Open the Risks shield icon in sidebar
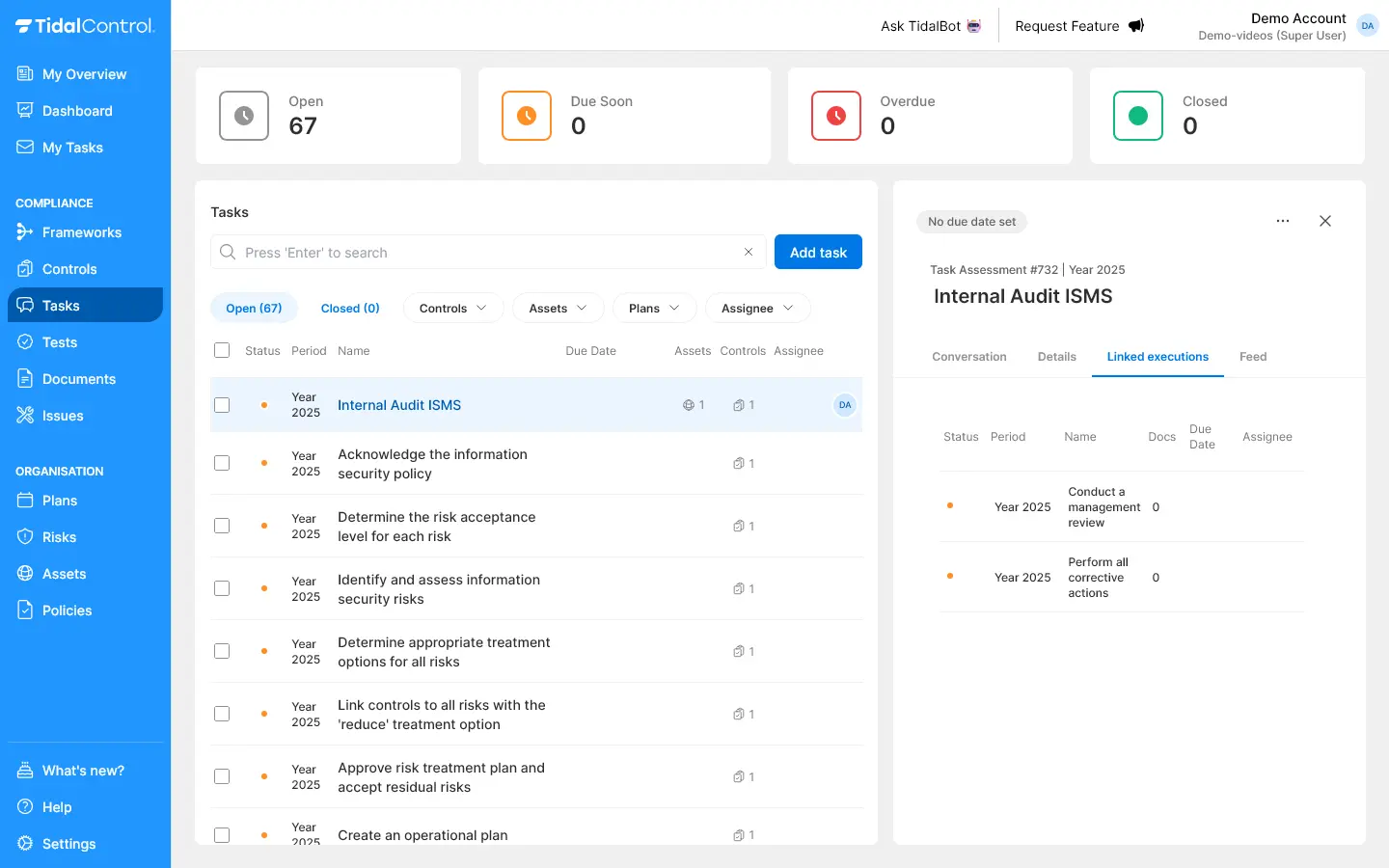Screen dimensions: 1389x868 point(25,537)
